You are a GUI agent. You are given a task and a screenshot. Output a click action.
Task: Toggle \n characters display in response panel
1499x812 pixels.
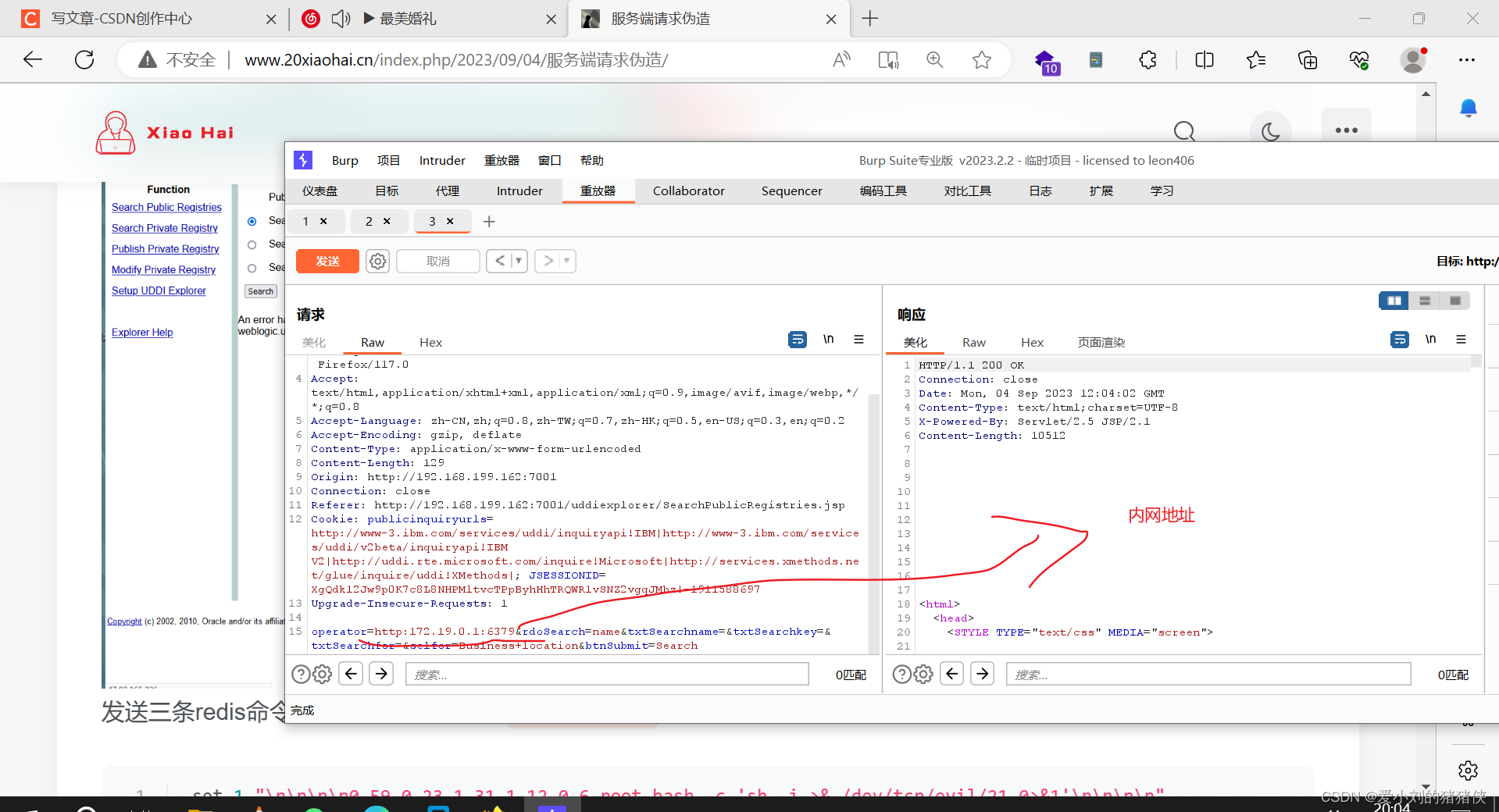pos(1430,339)
